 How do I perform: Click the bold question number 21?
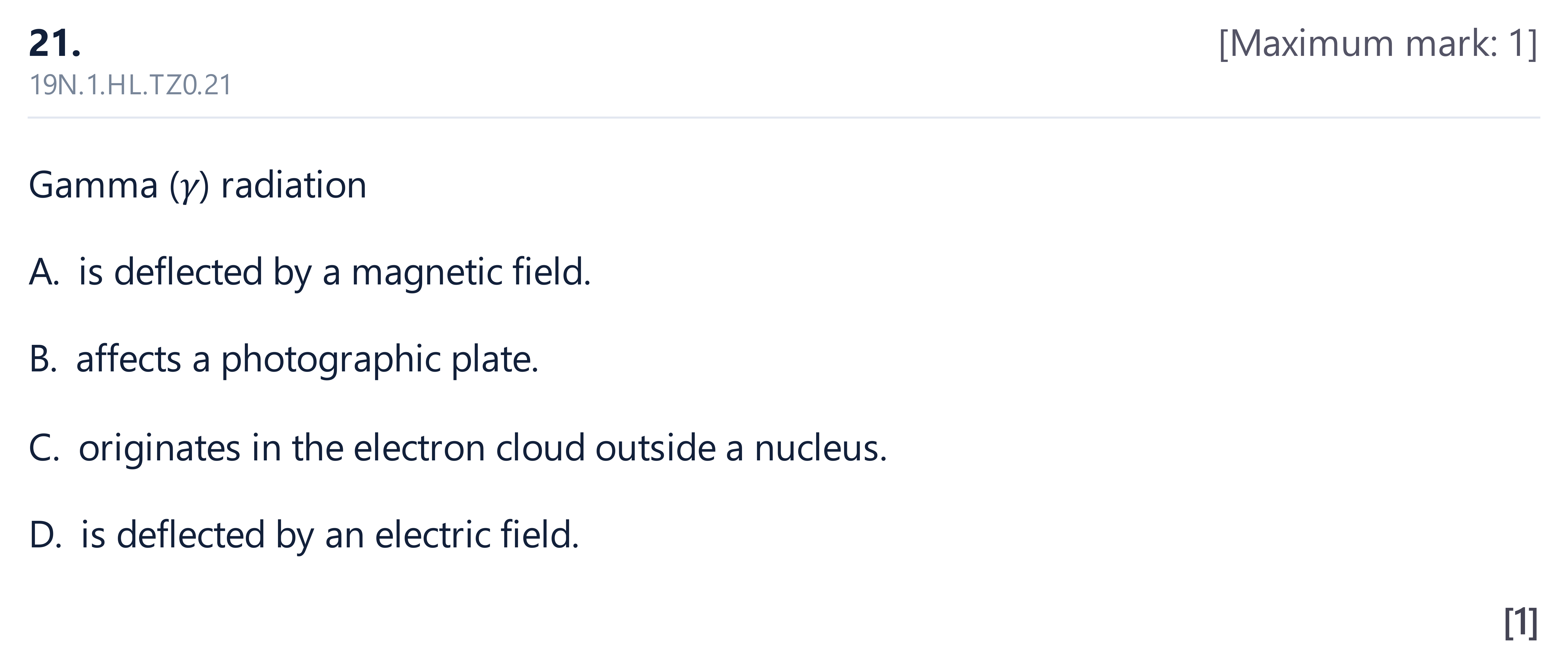pos(54,44)
